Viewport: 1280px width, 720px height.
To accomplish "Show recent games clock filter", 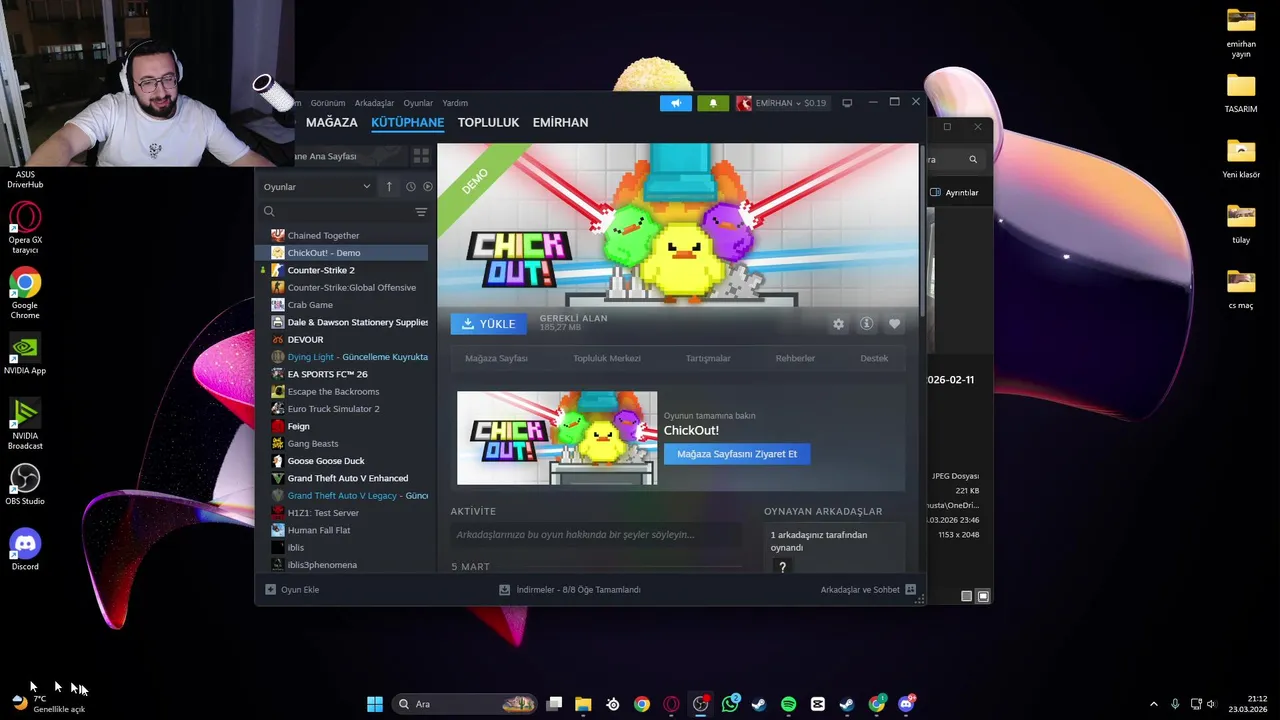I will pyautogui.click(x=410, y=187).
